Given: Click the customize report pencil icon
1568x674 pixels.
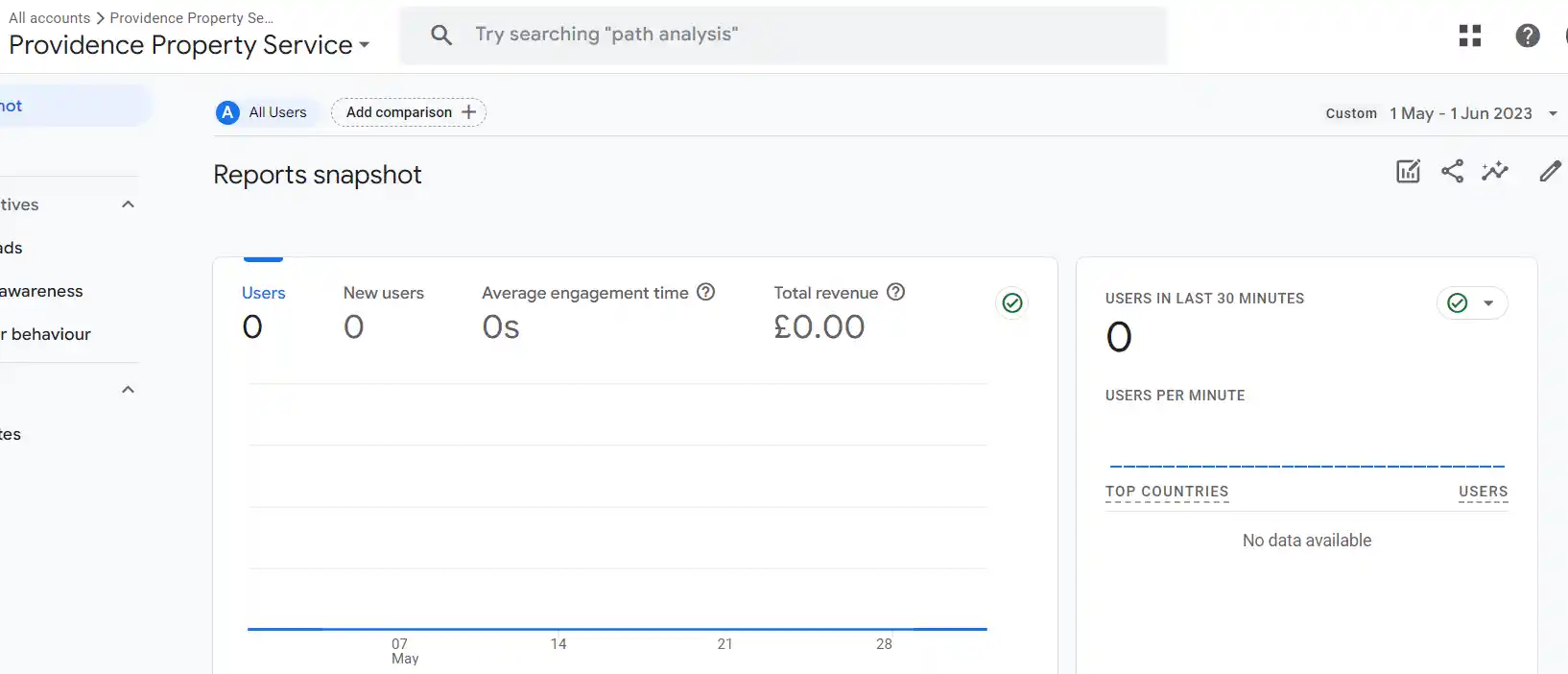Looking at the screenshot, I should click(1550, 172).
